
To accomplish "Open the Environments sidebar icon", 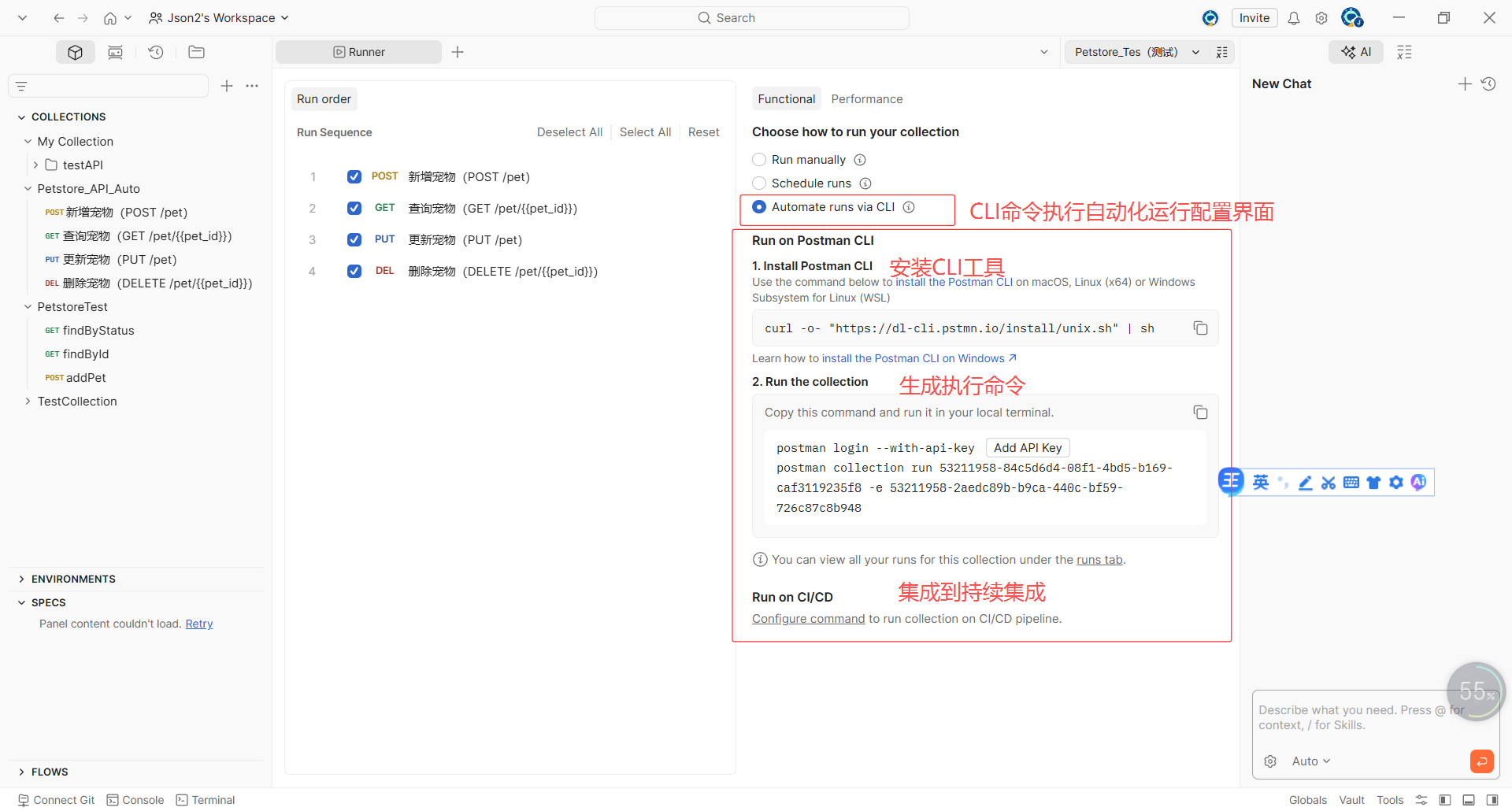I will (115, 52).
